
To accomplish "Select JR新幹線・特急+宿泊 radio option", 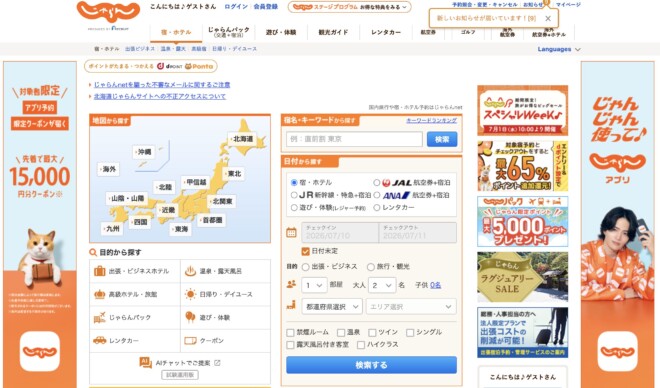I will (294, 195).
